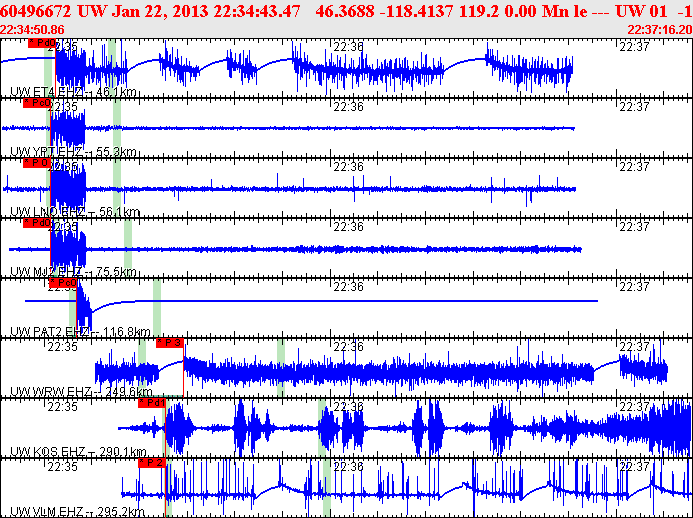Select the UW YPT EHZ 55.3km station label
693x518 pixels.
(x=74, y=152)
